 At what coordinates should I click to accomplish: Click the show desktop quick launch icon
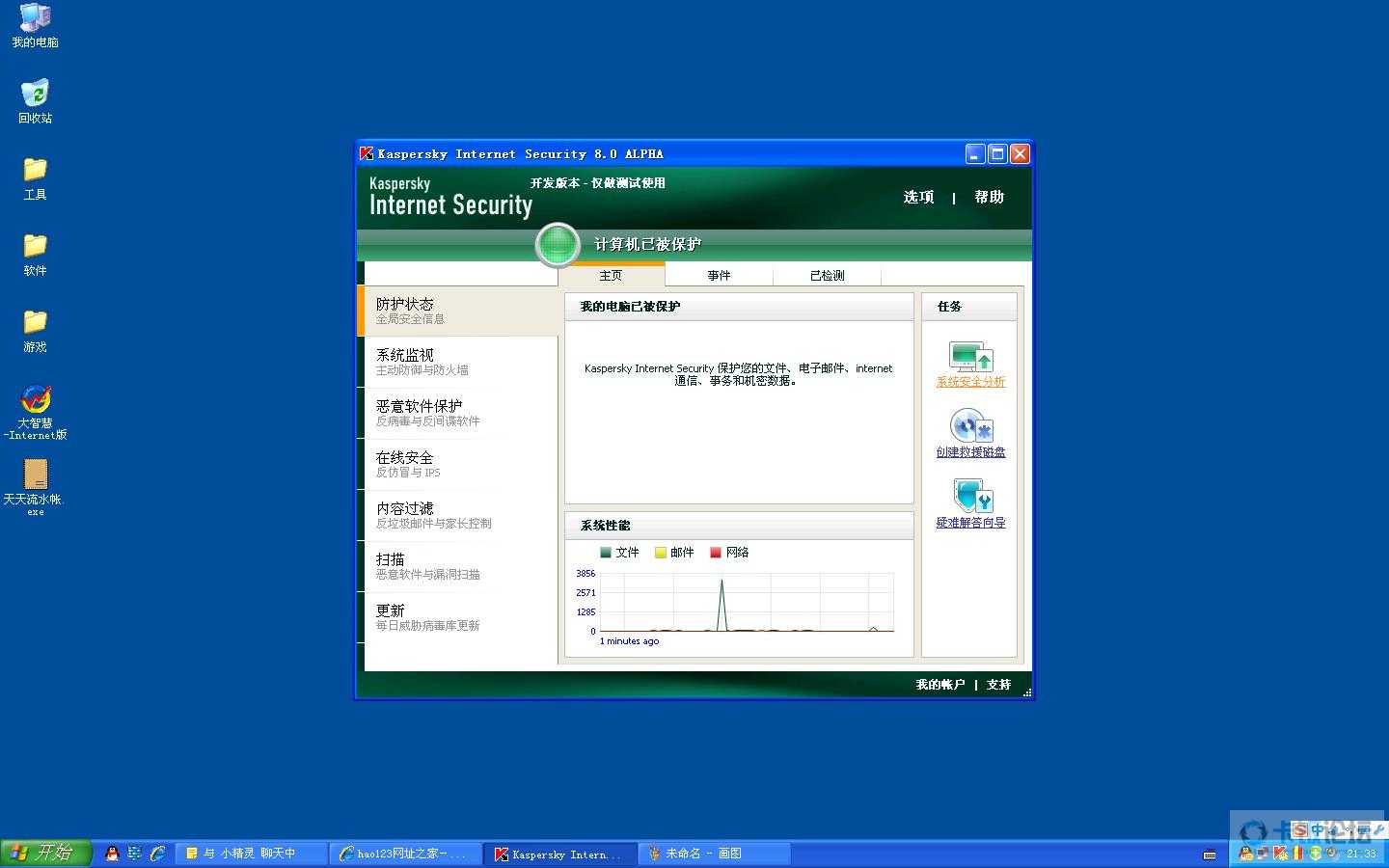click(x=134, y=854)
